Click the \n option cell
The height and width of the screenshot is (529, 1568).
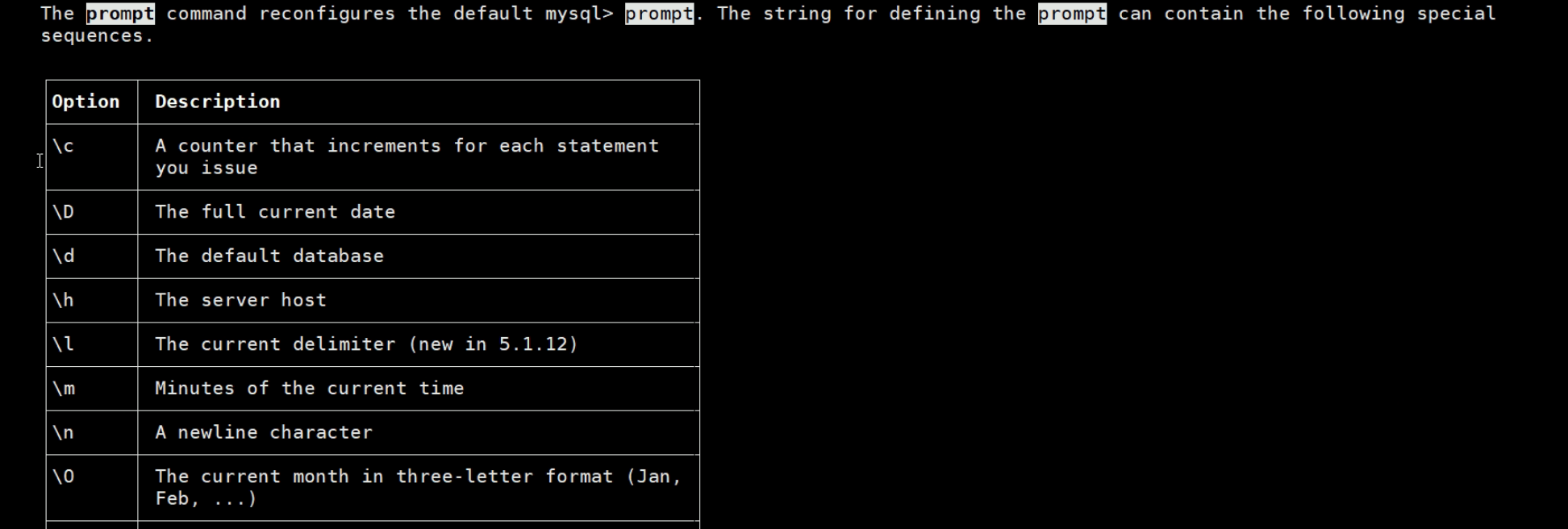(x=63, y=432)
